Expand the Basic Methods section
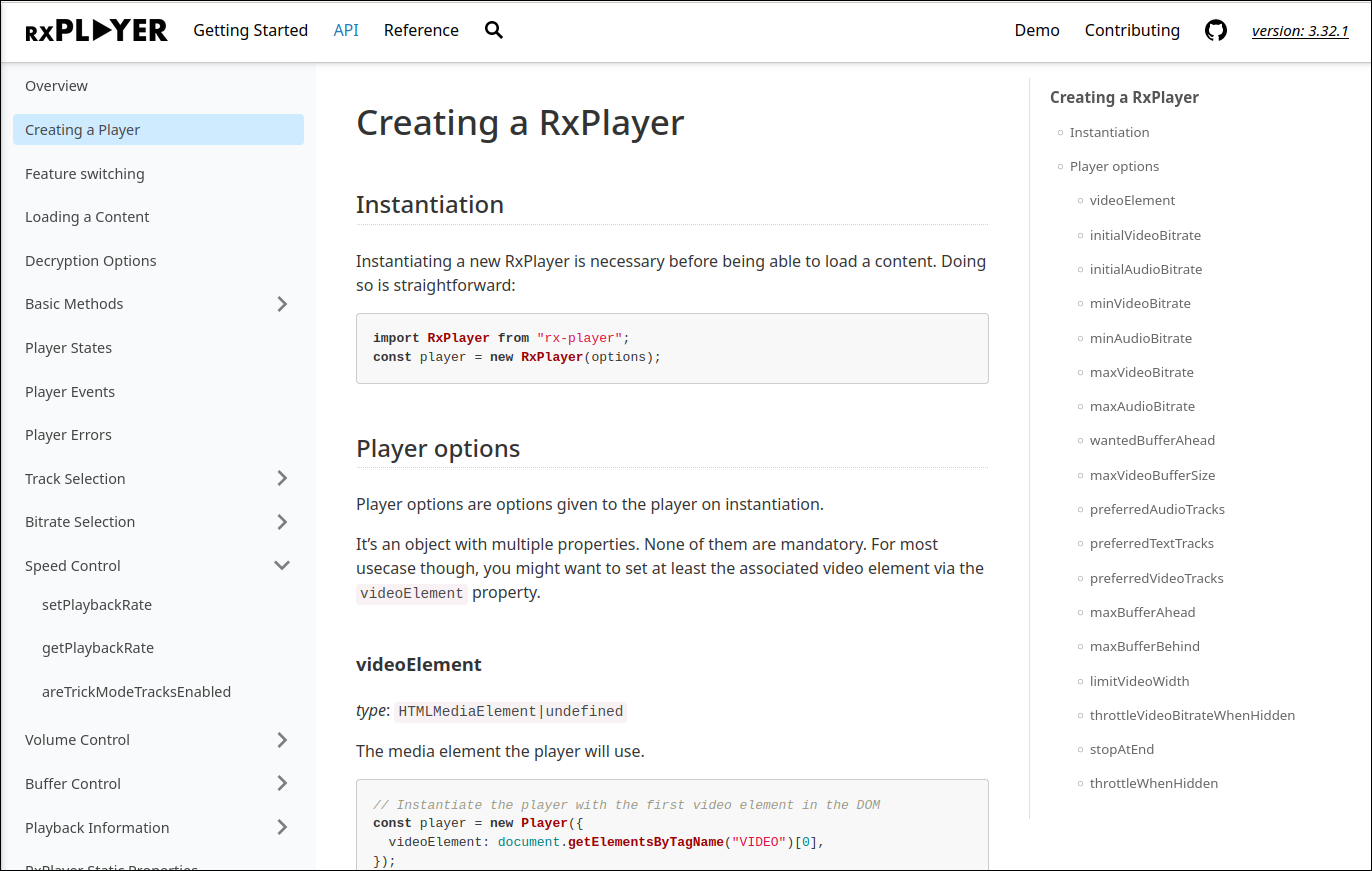The height and width of the screenshot is (871, 1372). coord(282,304)
